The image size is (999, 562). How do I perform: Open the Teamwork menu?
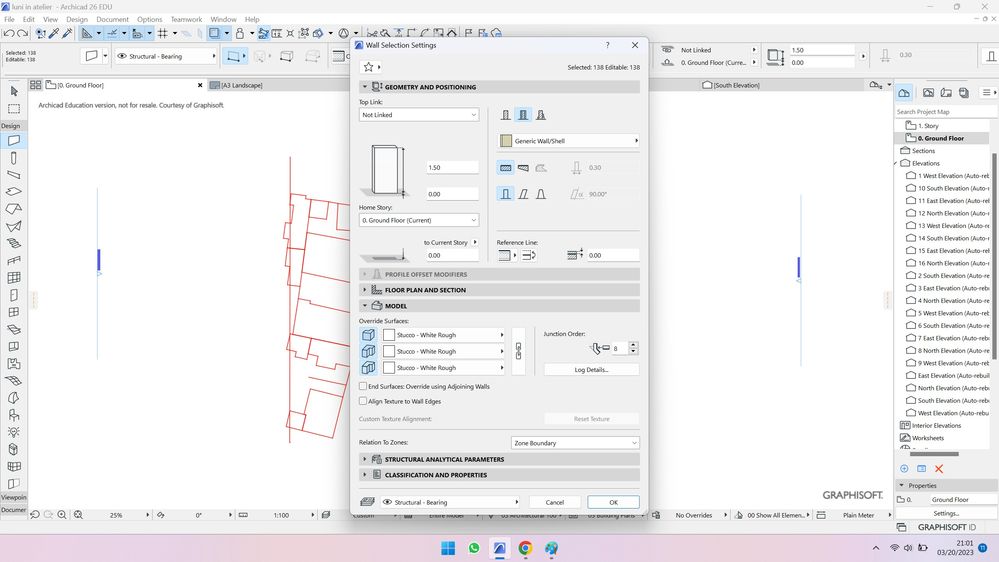(x=186, y=19)
